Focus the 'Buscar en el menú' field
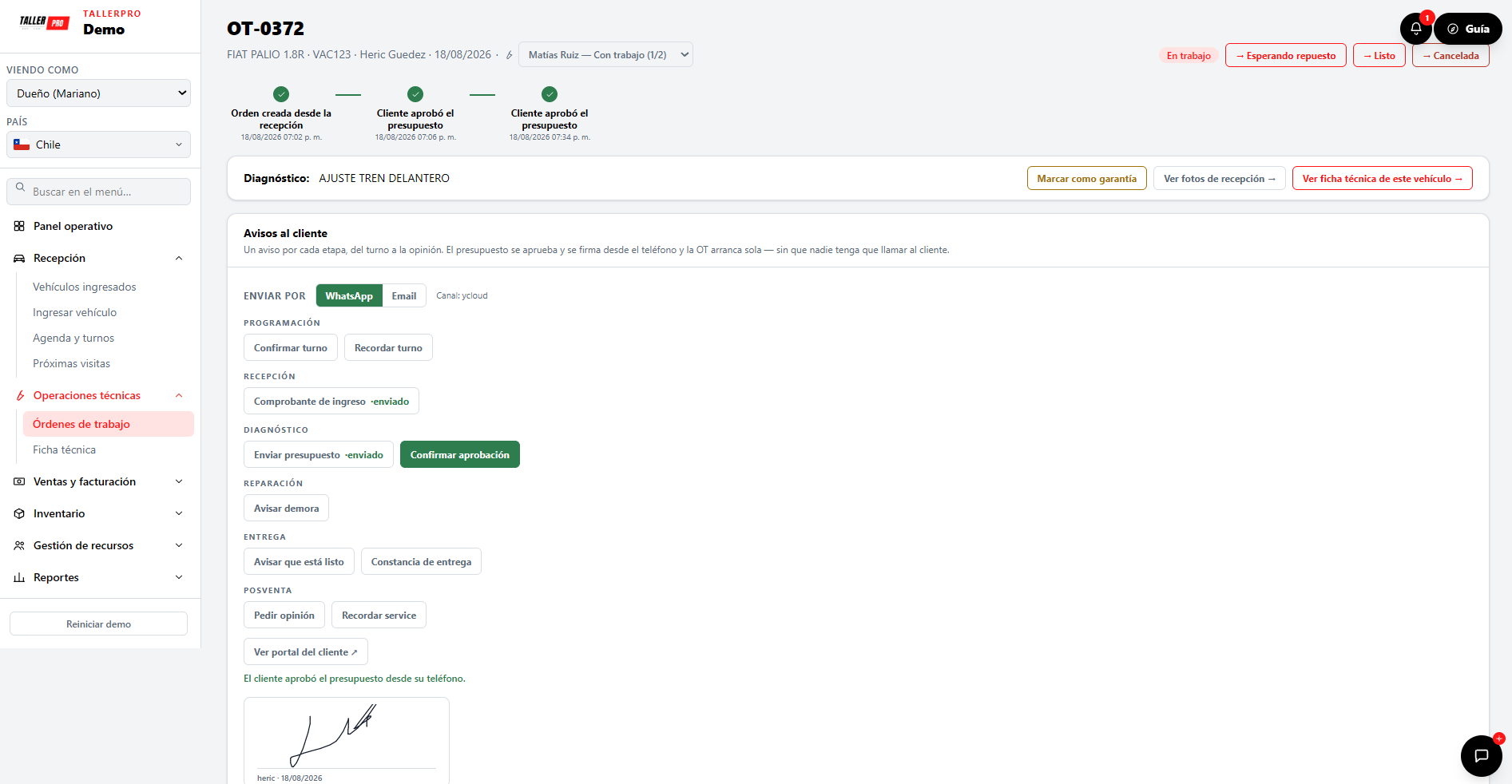 [x=98, y=192]
